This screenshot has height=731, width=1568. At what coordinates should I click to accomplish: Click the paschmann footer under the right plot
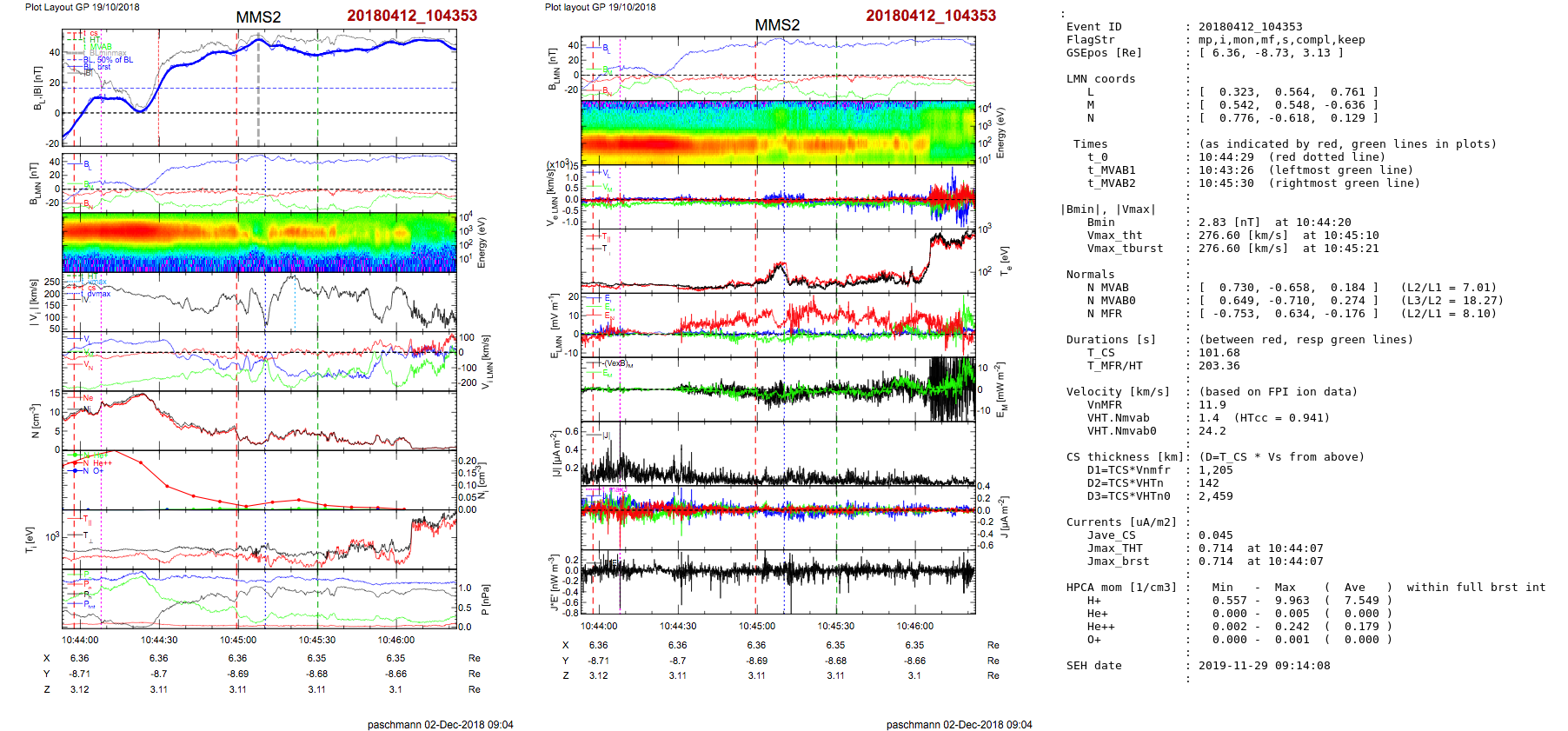(959, 724)
